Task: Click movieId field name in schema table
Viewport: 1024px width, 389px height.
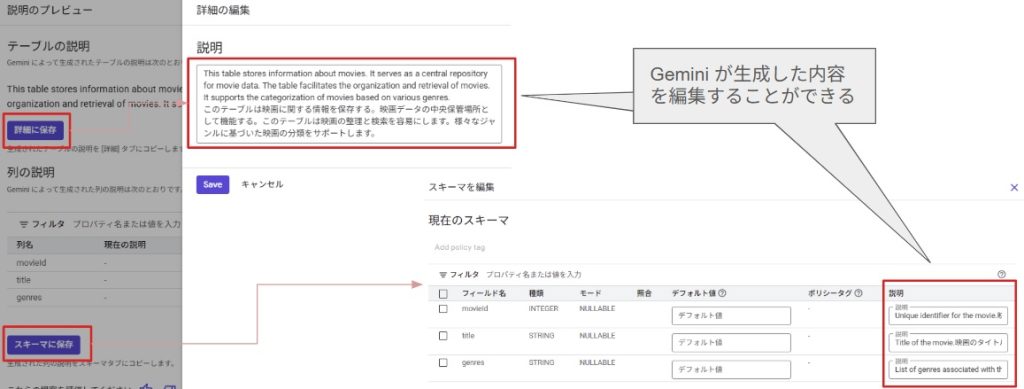Action: pyautogui.click(x=475, y=309)
